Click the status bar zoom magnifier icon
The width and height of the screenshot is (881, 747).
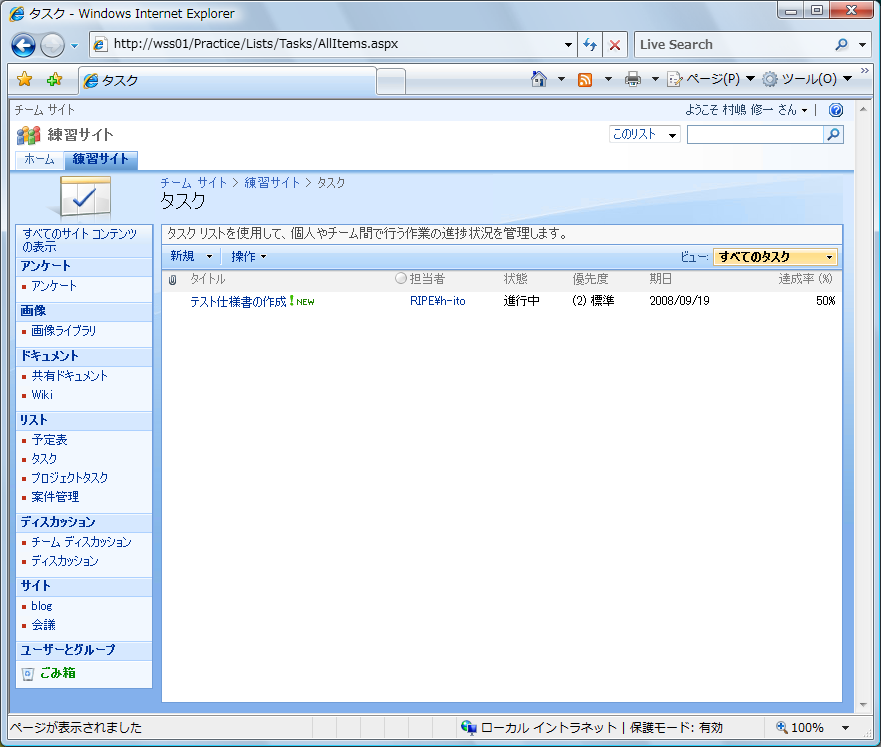(781, 727)
